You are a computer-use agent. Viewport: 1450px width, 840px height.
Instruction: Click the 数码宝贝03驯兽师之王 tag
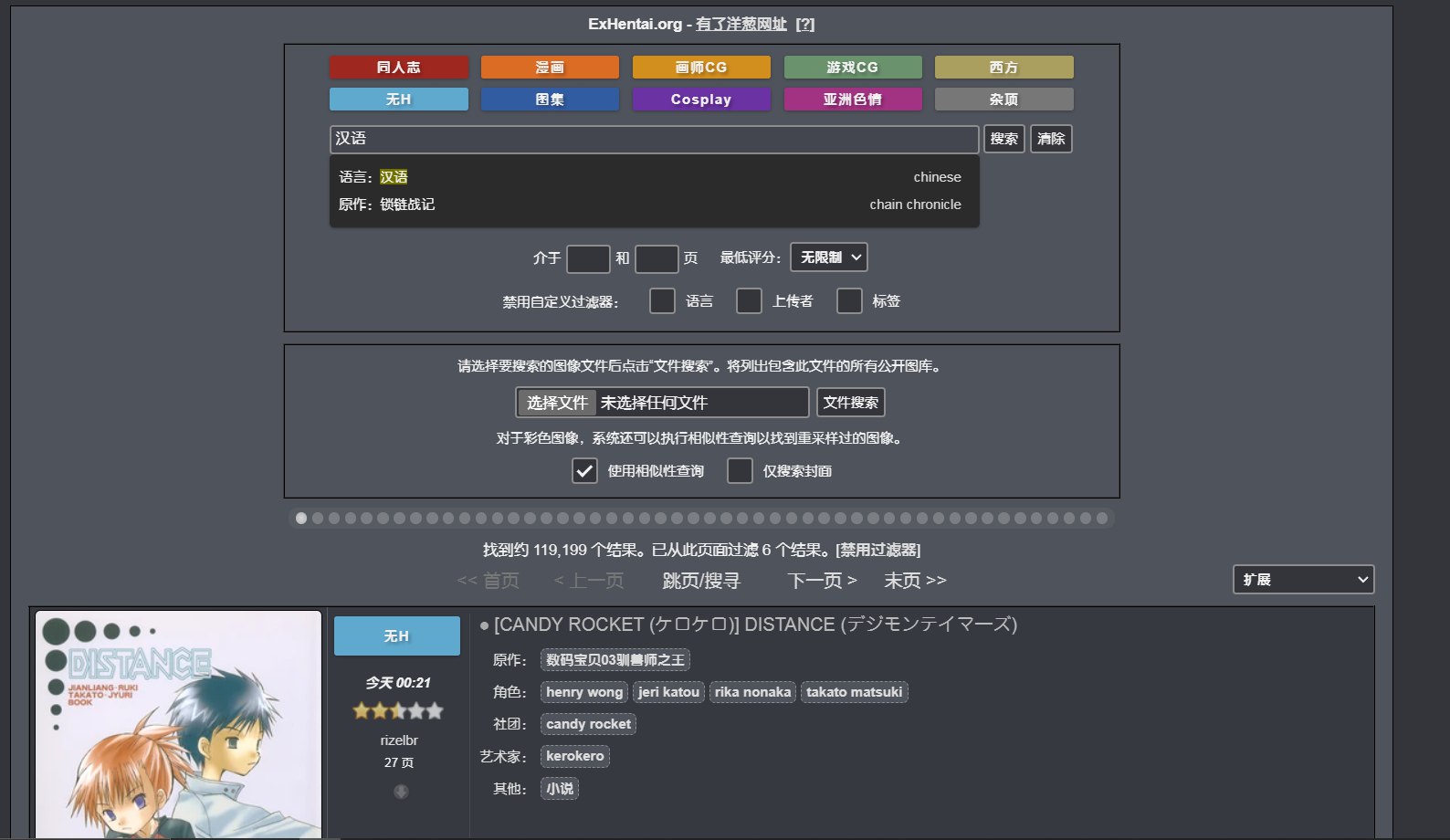pos(615,660)
